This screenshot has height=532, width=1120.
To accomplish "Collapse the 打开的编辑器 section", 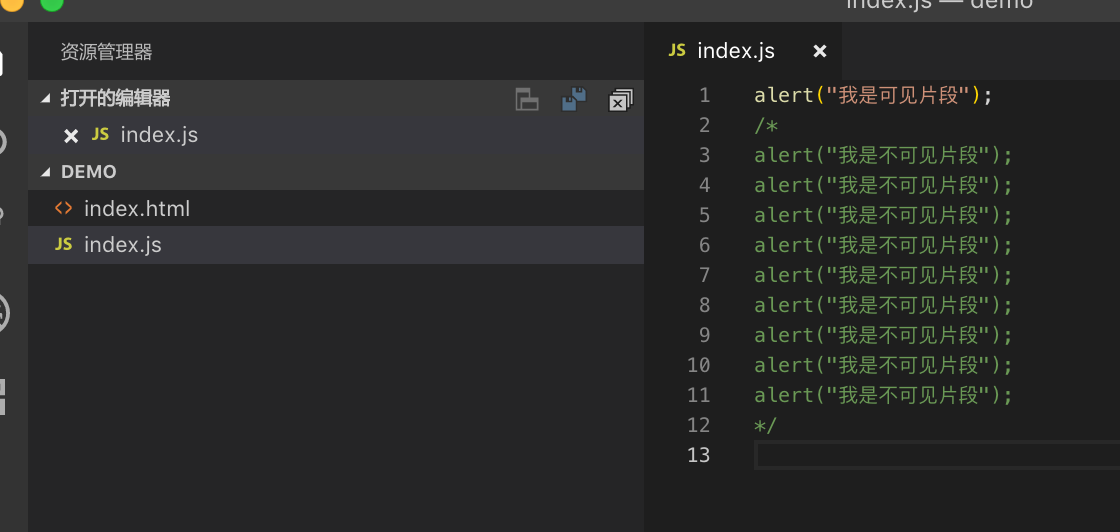I will click(x=45, y=98).
